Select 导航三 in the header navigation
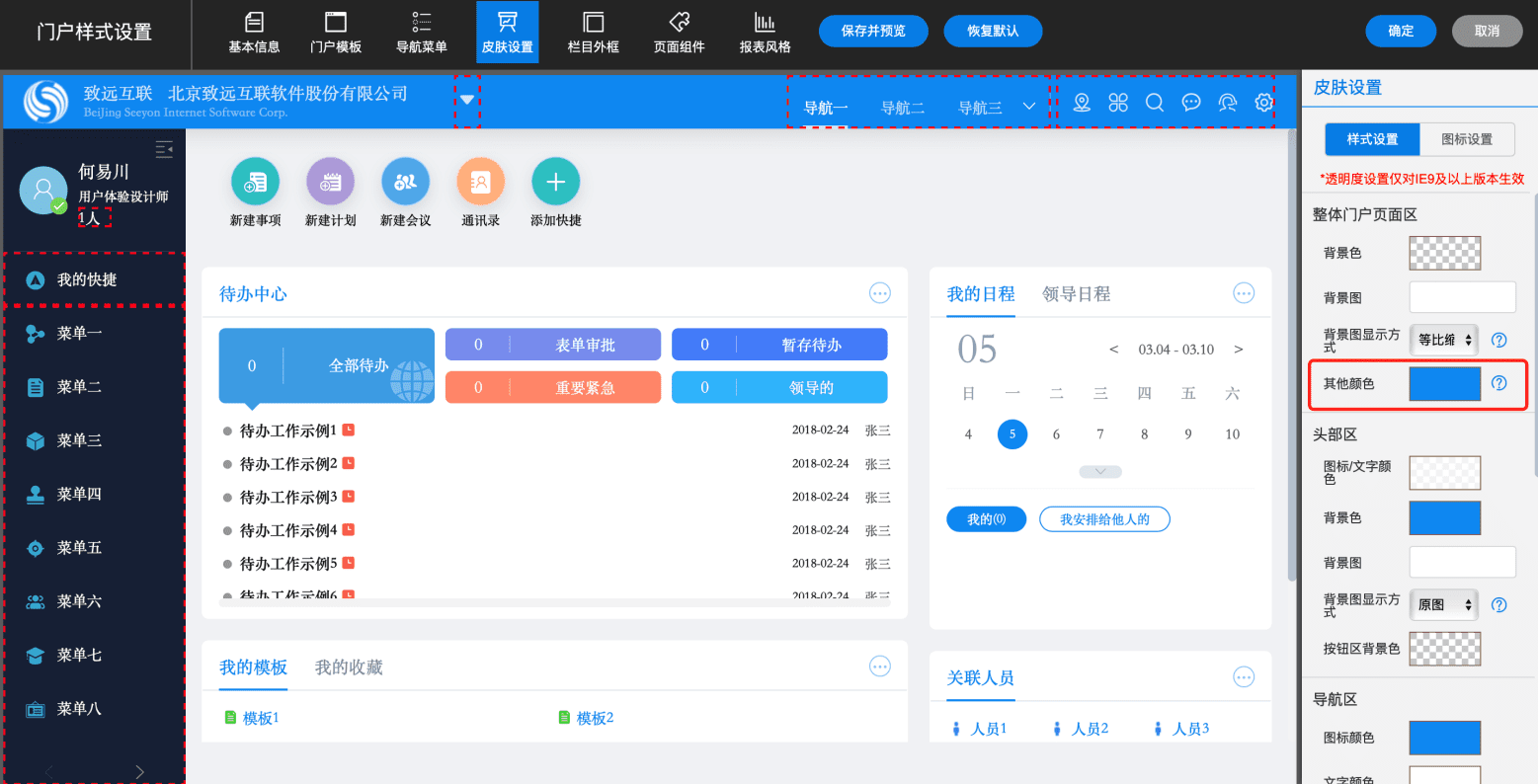Screen dimensions: 1538x784 coord(980,108)
